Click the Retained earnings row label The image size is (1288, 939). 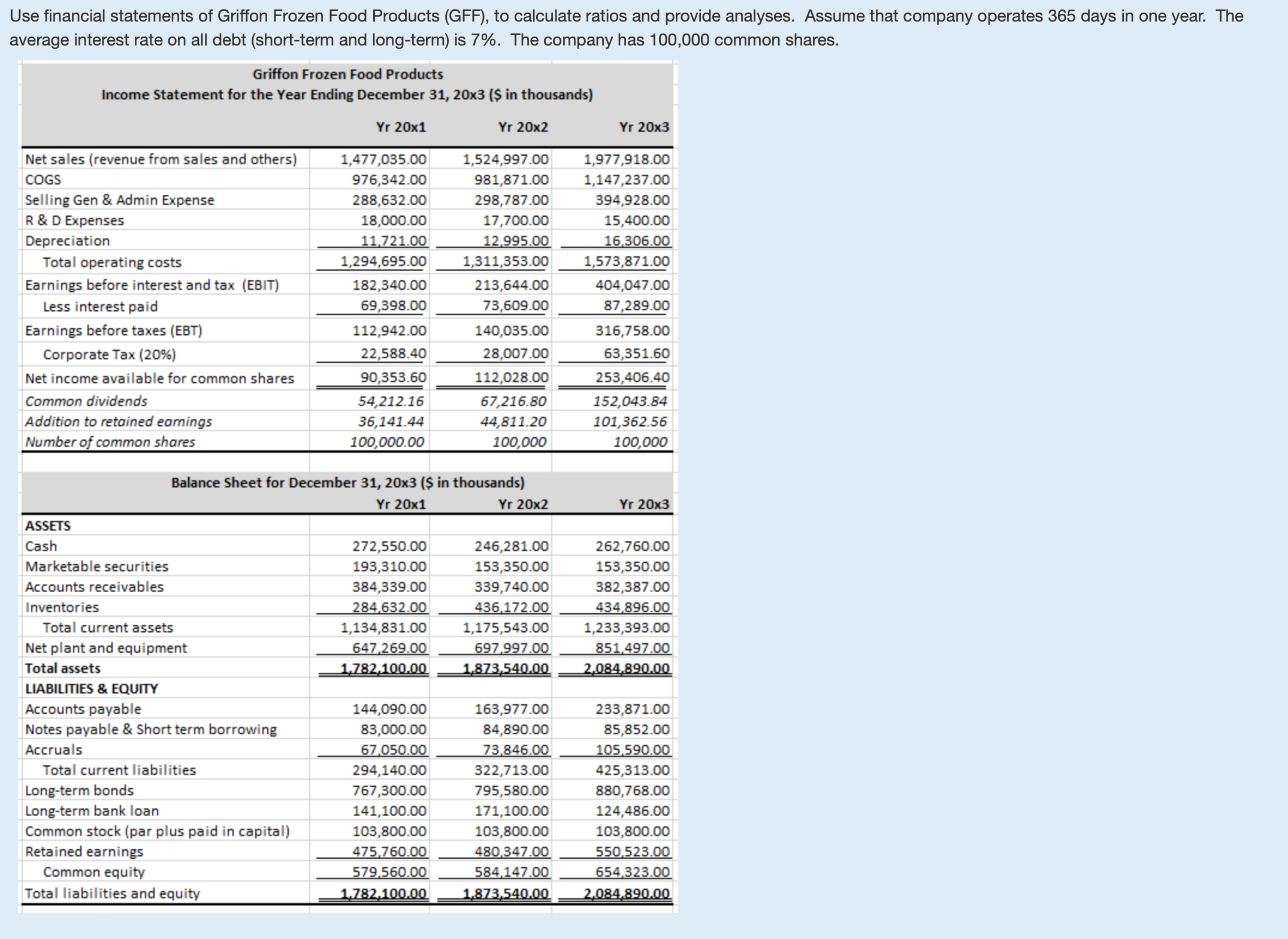[84, 850]
